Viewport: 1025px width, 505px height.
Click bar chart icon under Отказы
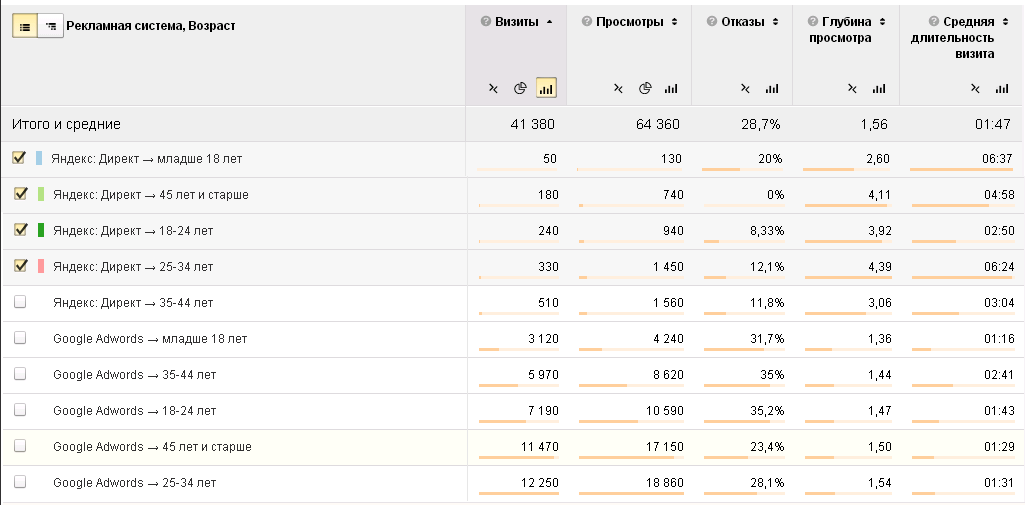pos(771,88)
